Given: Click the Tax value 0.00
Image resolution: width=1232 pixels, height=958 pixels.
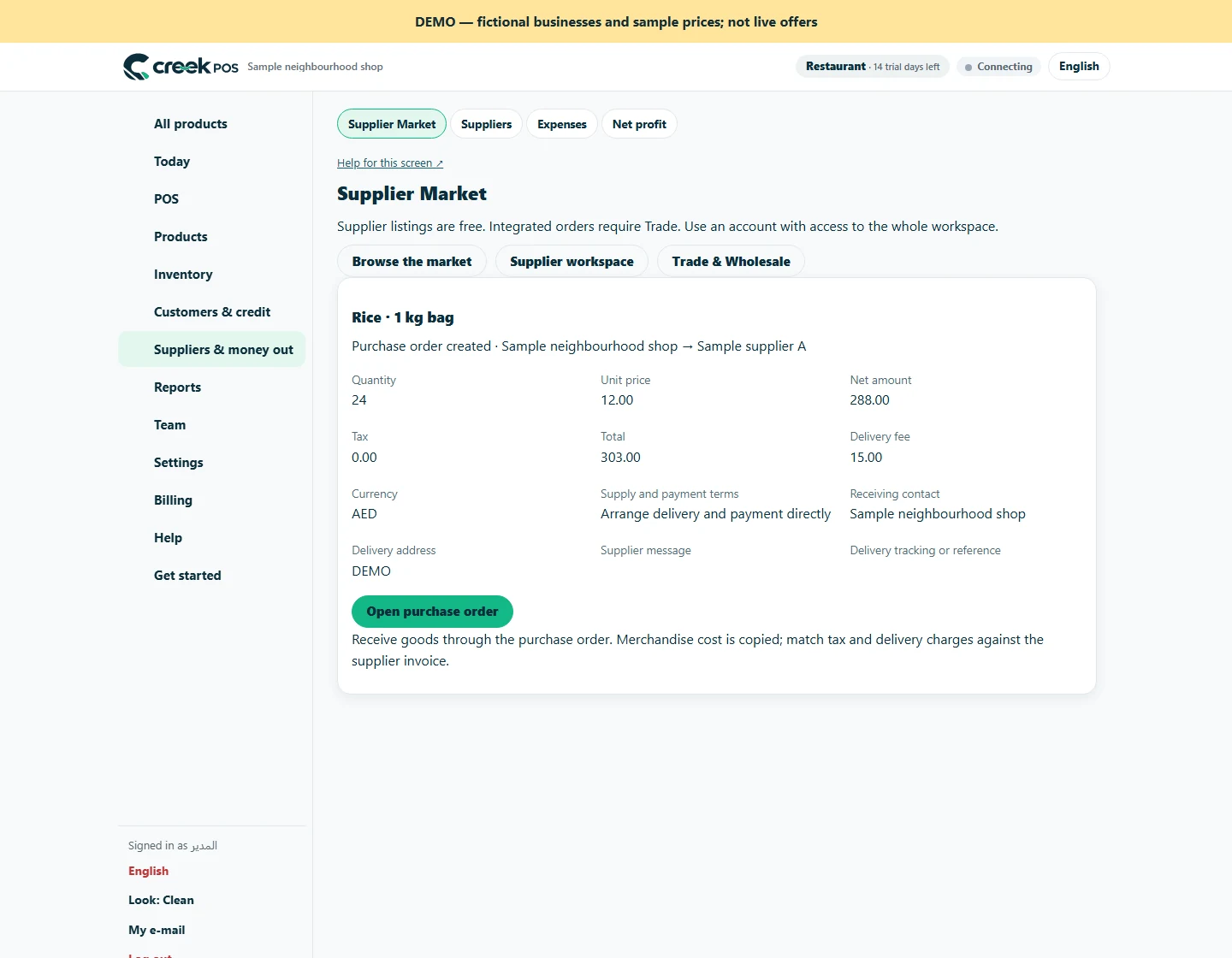Looking at the screenshot, I should [364, 458].
